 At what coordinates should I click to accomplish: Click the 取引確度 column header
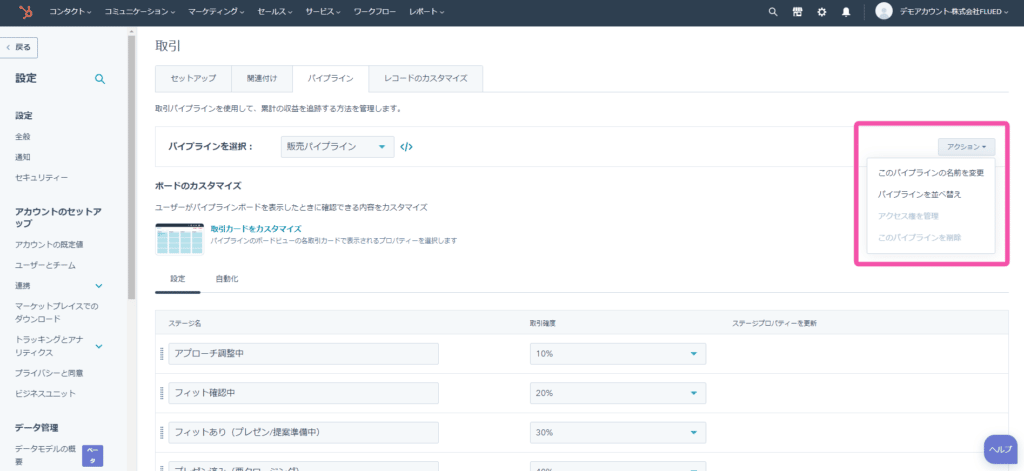(543, 323)
